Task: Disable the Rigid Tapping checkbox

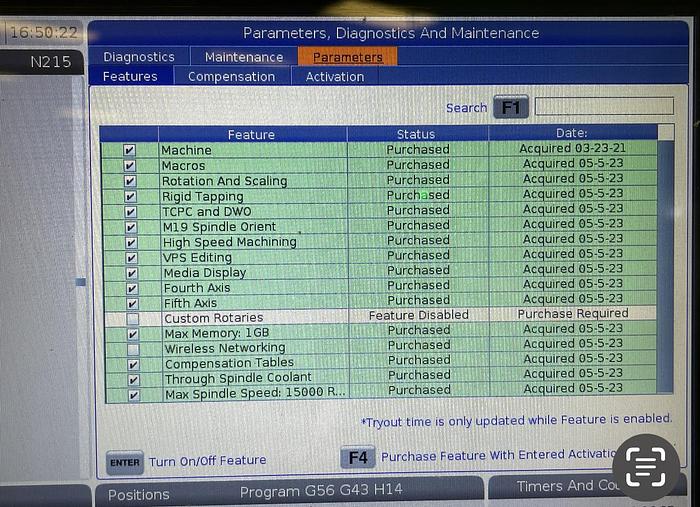Action: pos(130,197)
